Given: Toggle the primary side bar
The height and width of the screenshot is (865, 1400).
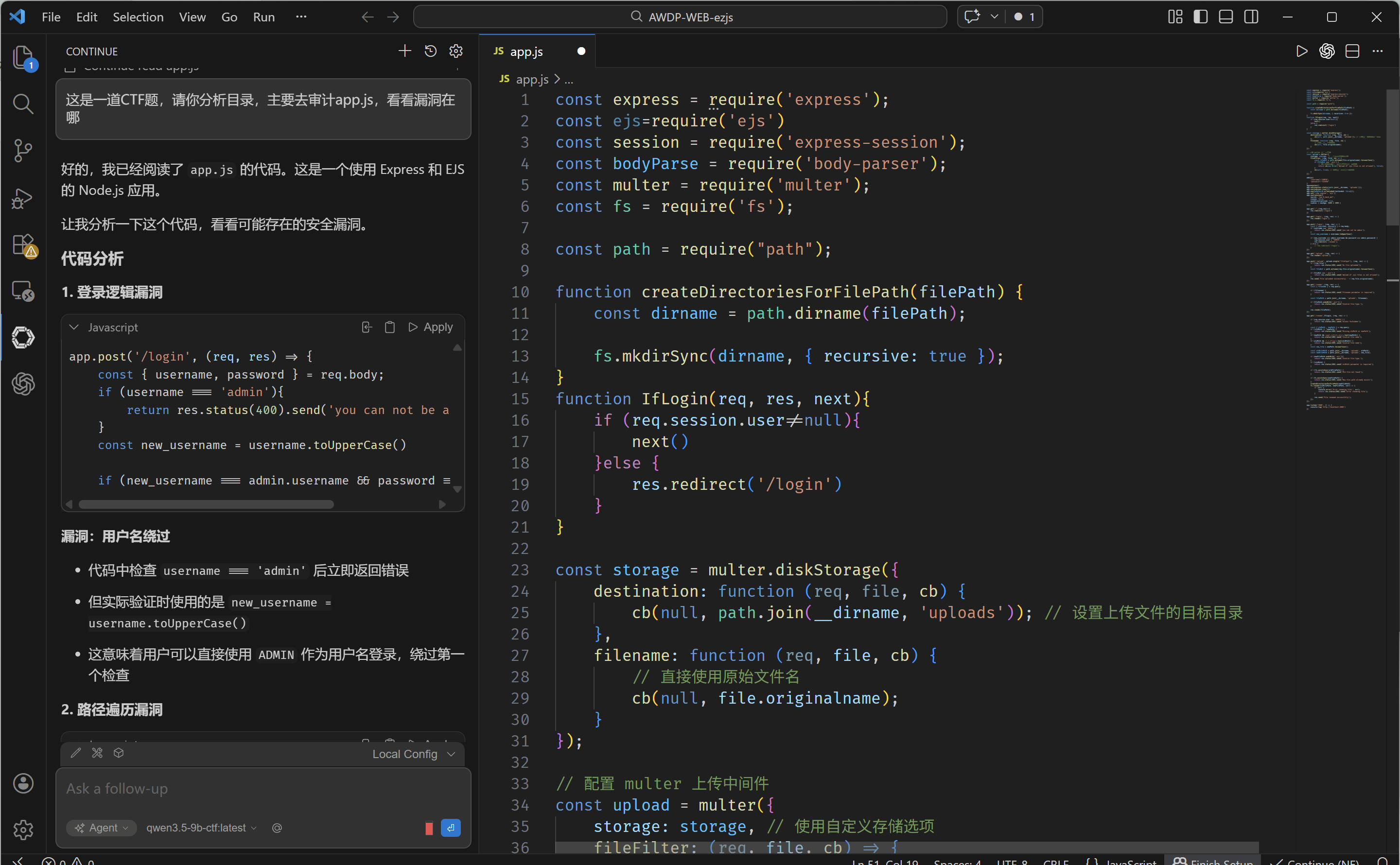Looking at the screenshot, I should pos(1200,17).
